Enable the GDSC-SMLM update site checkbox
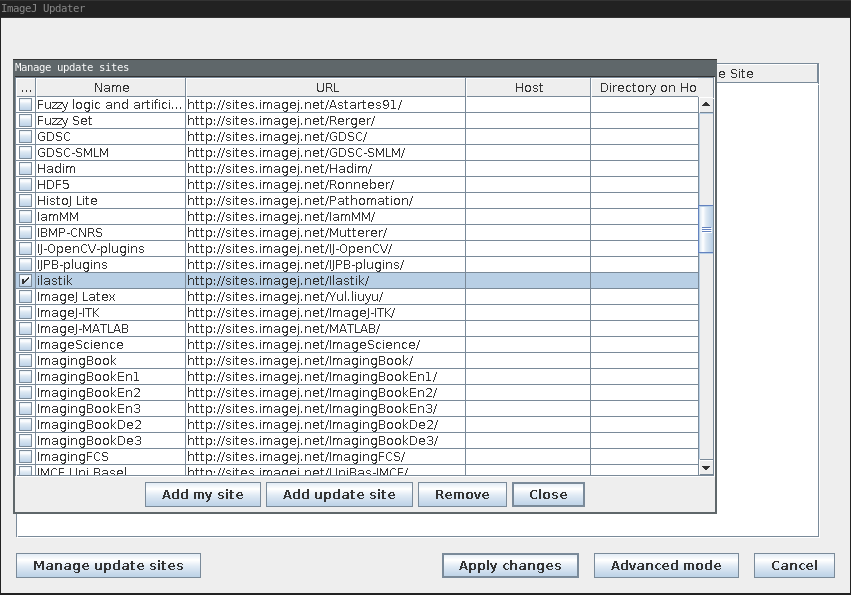The width and height of the screenshot is (851, 595). 26,153
